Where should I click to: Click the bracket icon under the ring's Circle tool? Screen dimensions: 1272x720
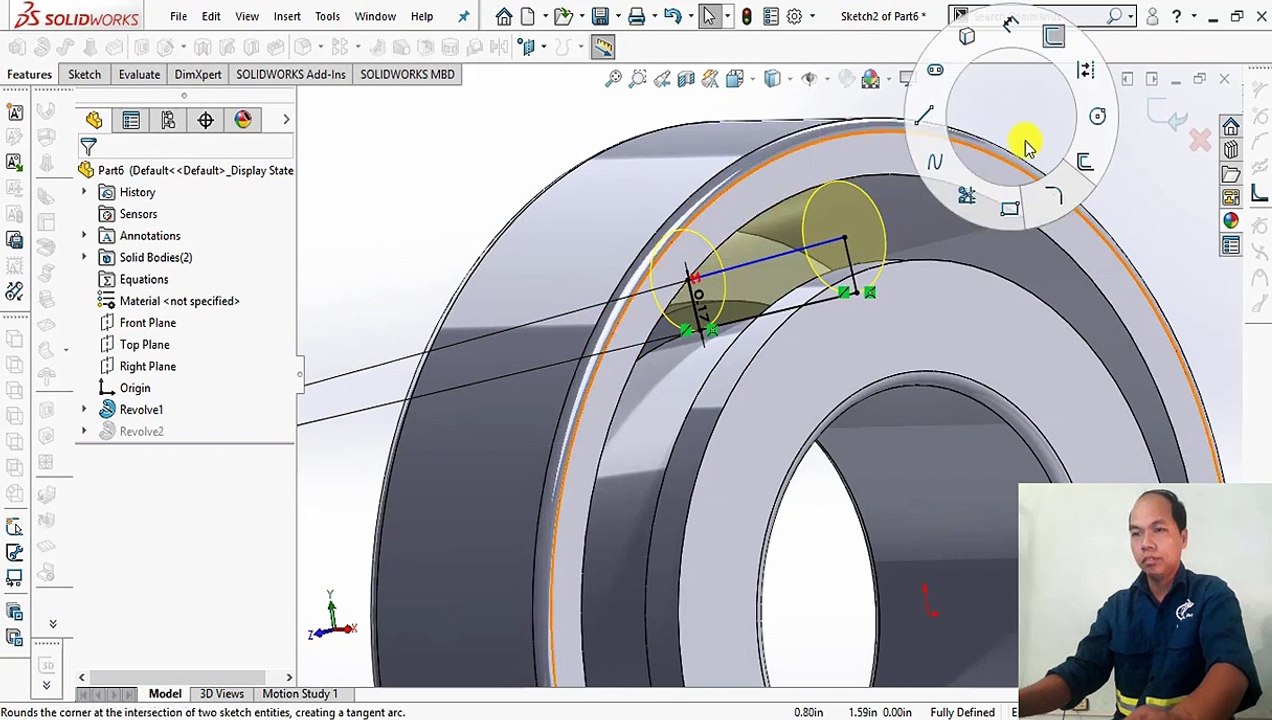click(x=1085, y=162)
